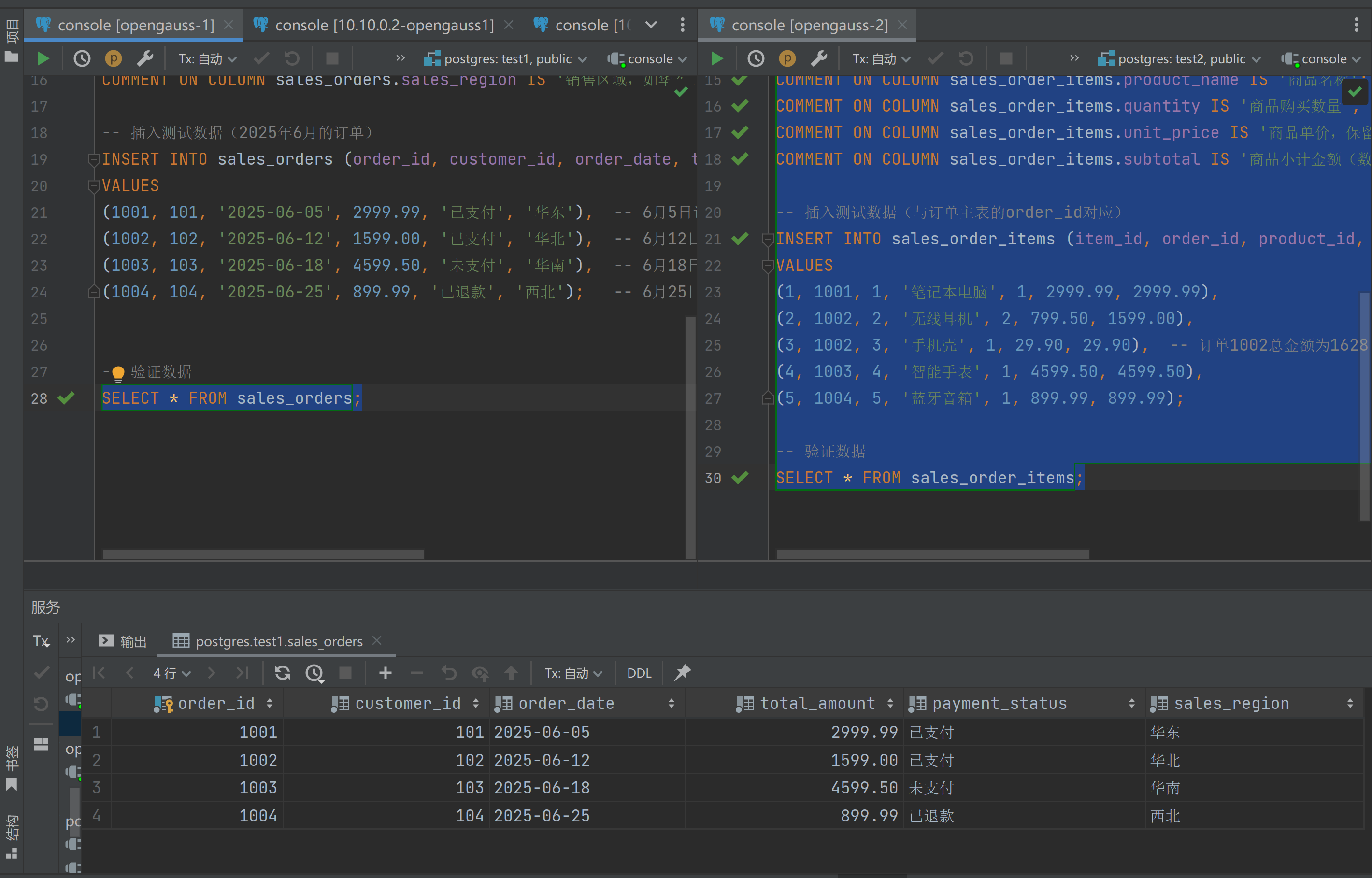Viewport: 1372px width, 878px height.
Task: Show hidden editor tabs dropdown arrow
Action: tap(651, 25)
